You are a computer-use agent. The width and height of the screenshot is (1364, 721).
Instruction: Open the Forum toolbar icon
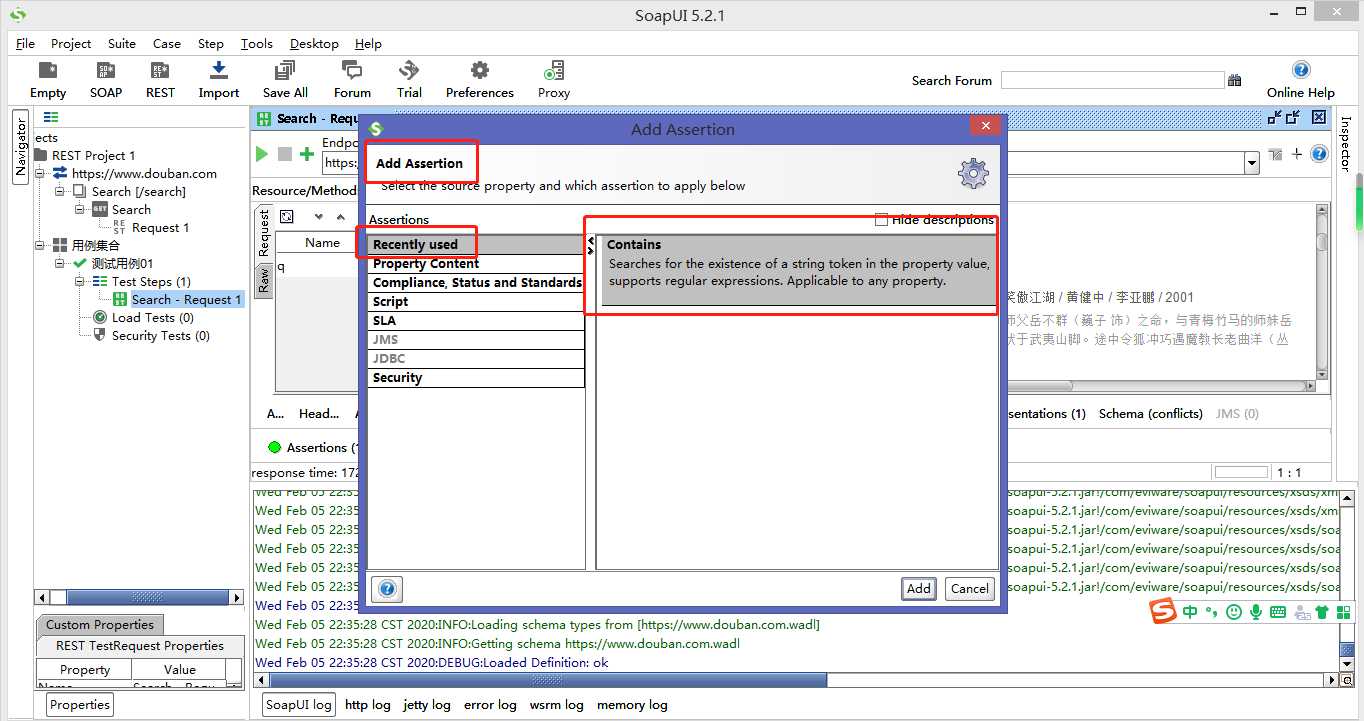[351, 71]
